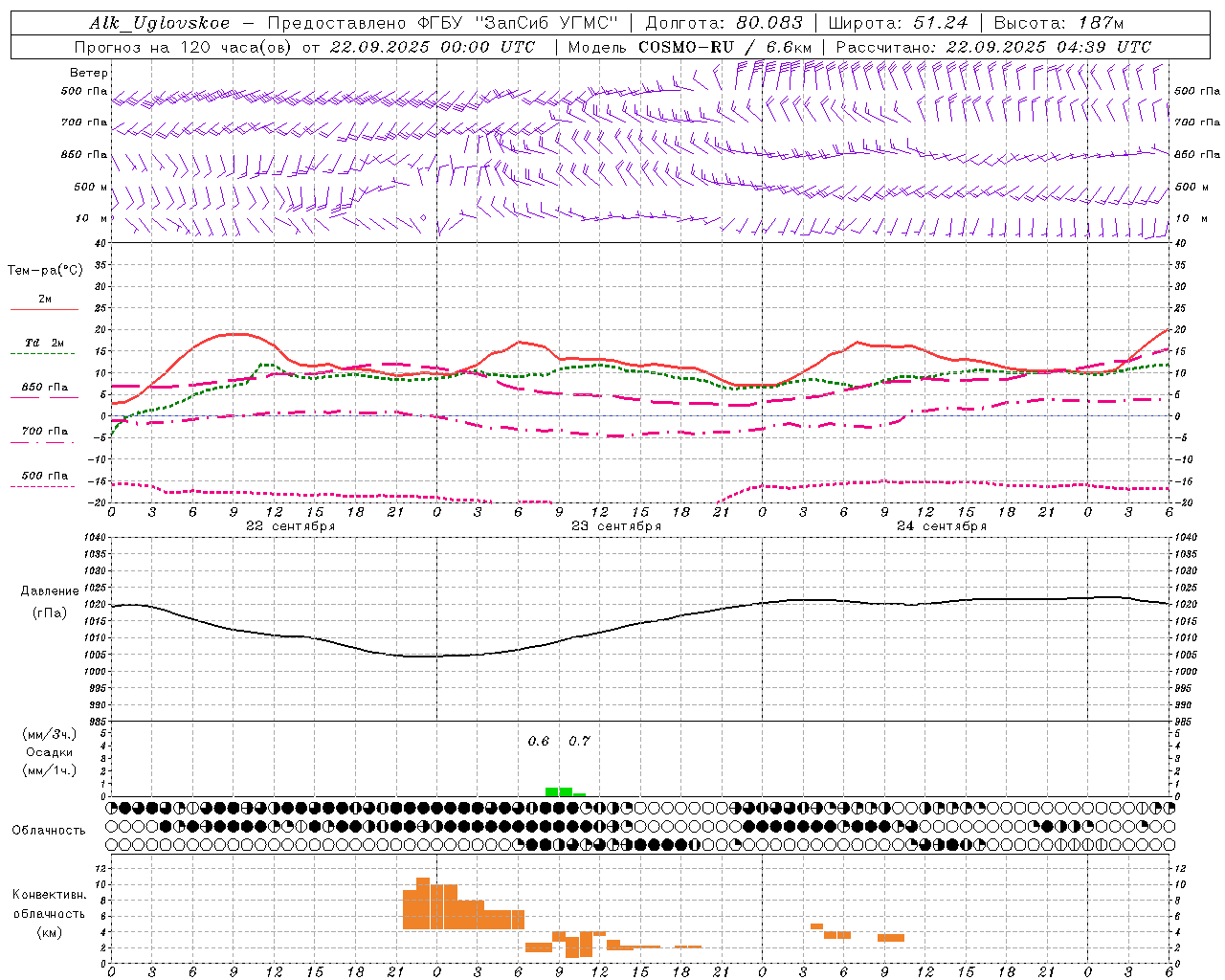
Task: Click the green precipitation bars on 23 сентября
Action: [x=566, y=791]
